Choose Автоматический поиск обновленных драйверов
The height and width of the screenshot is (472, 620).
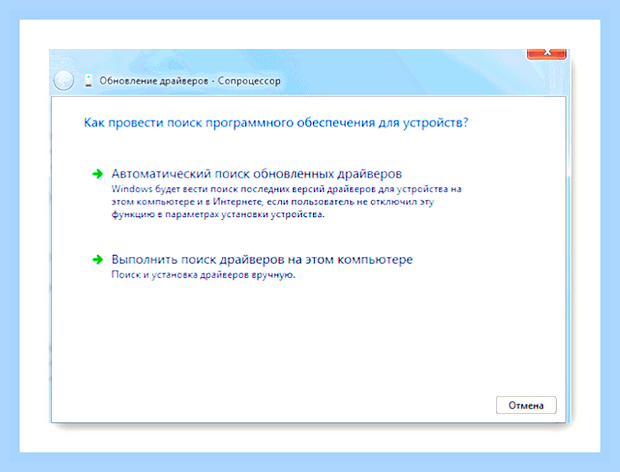[x=257, y=174]
